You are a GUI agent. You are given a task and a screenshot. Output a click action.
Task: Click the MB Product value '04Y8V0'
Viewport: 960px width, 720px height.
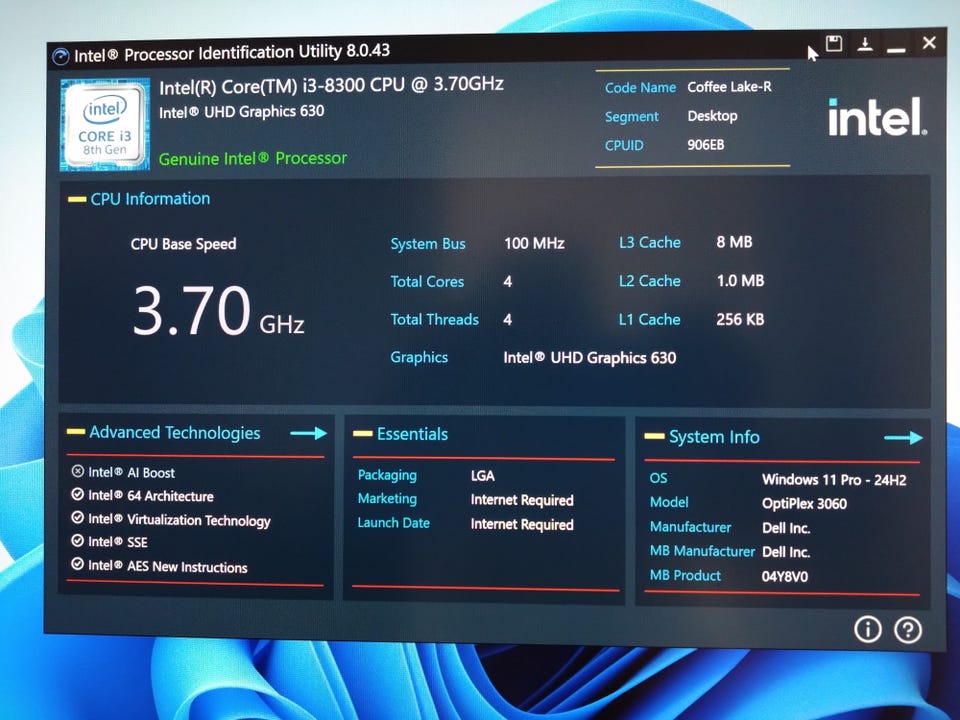785,577
